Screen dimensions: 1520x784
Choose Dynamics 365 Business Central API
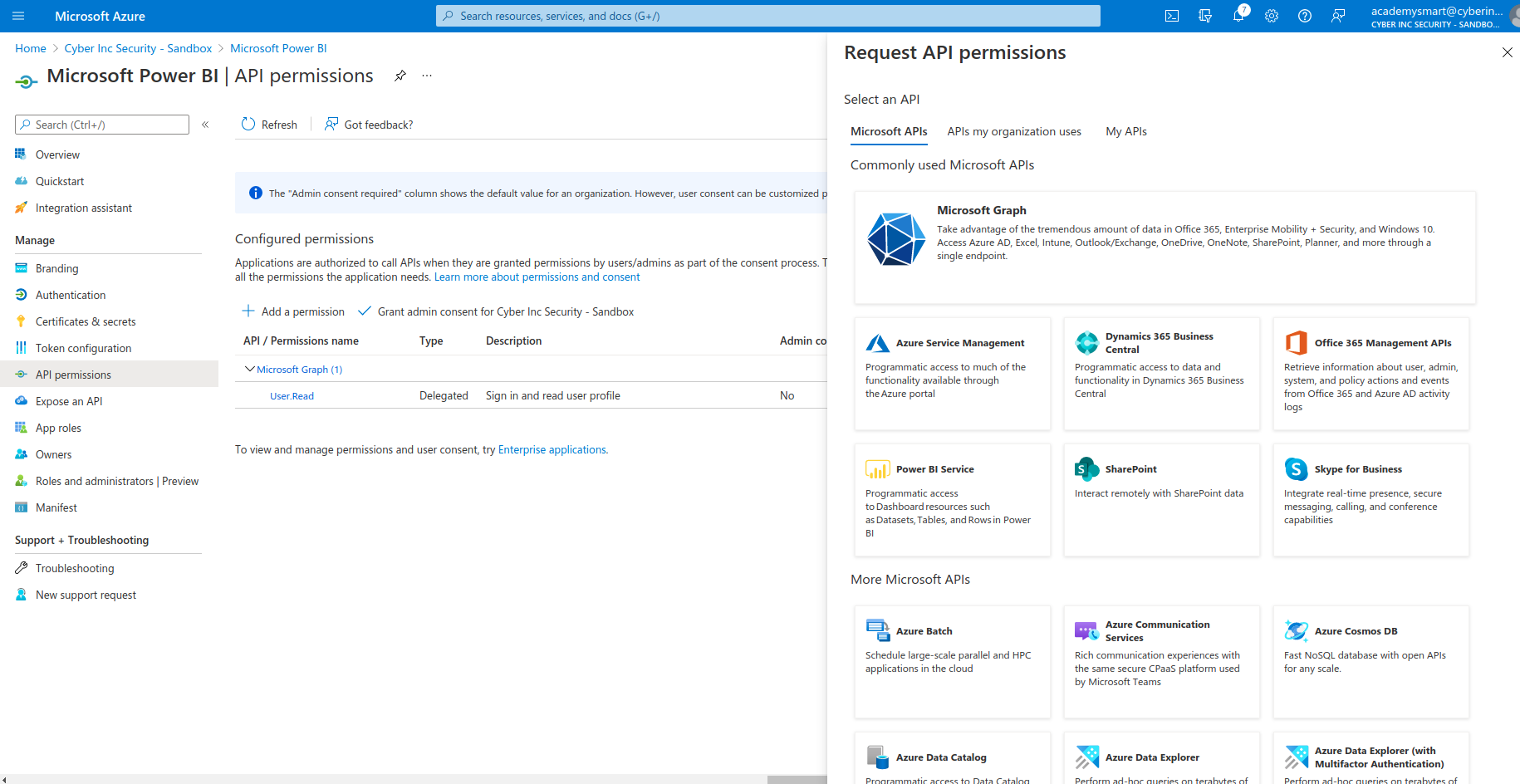pyautogui.click(x=1161, y=374)
